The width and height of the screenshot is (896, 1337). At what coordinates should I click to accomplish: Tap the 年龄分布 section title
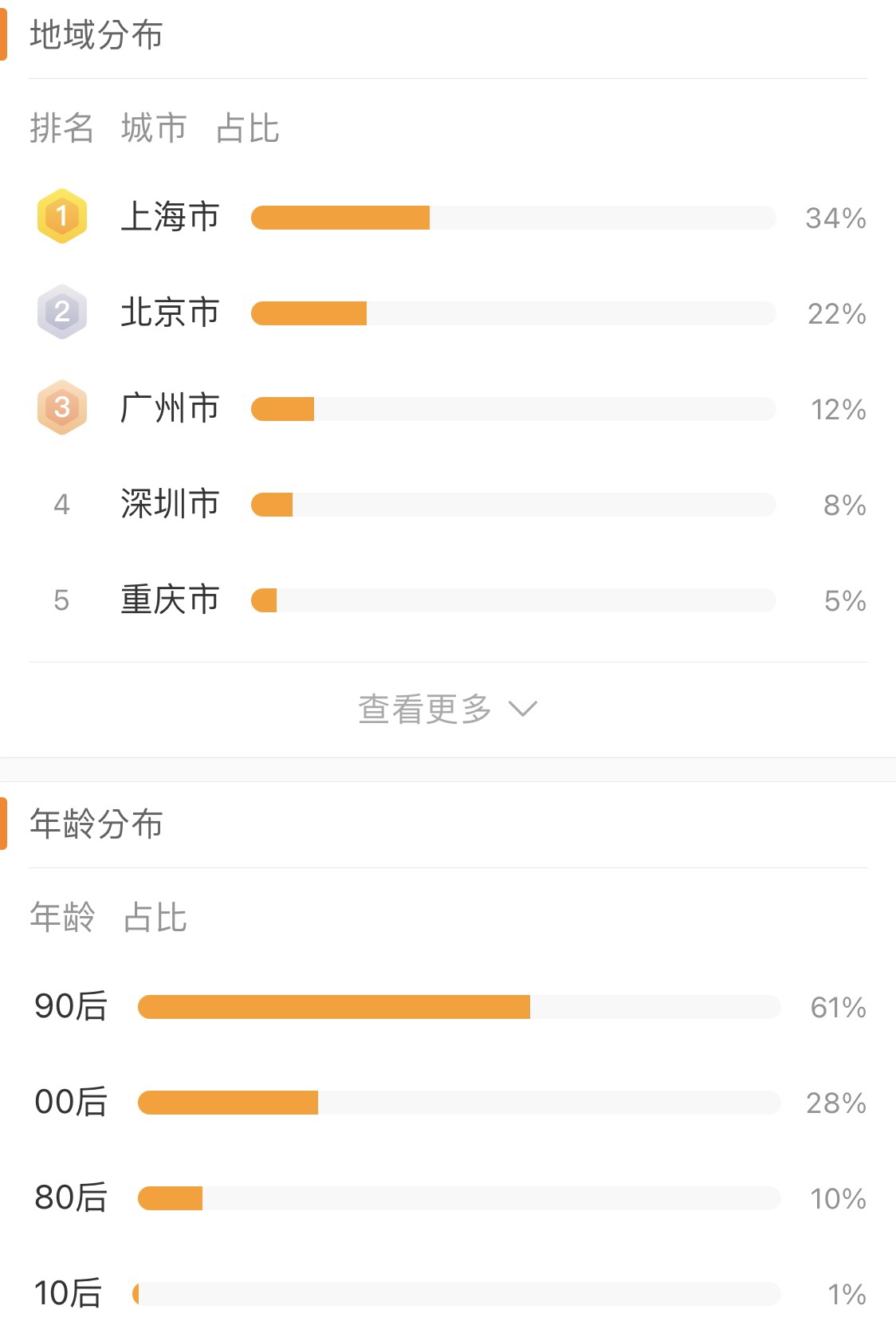pos(96,824)
